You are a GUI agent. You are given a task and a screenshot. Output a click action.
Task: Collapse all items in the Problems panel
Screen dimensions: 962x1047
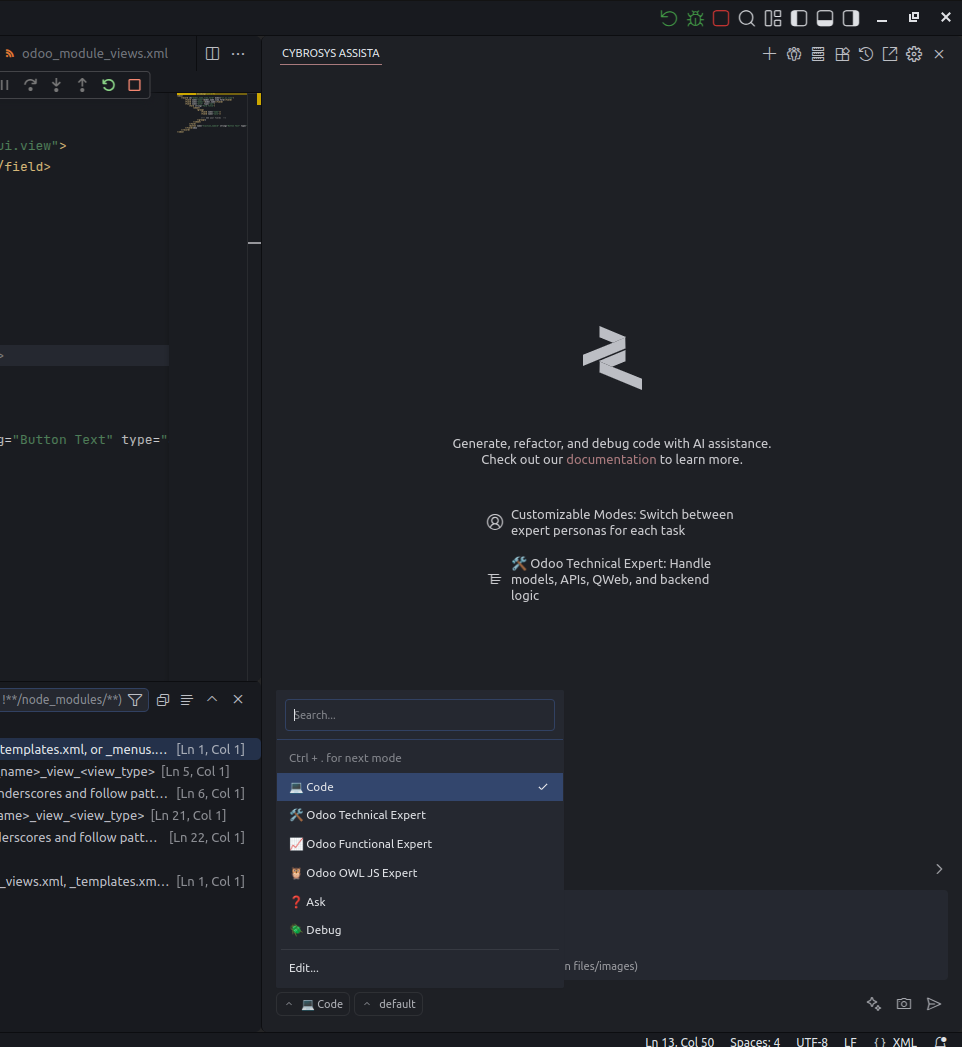coord(163,700)
